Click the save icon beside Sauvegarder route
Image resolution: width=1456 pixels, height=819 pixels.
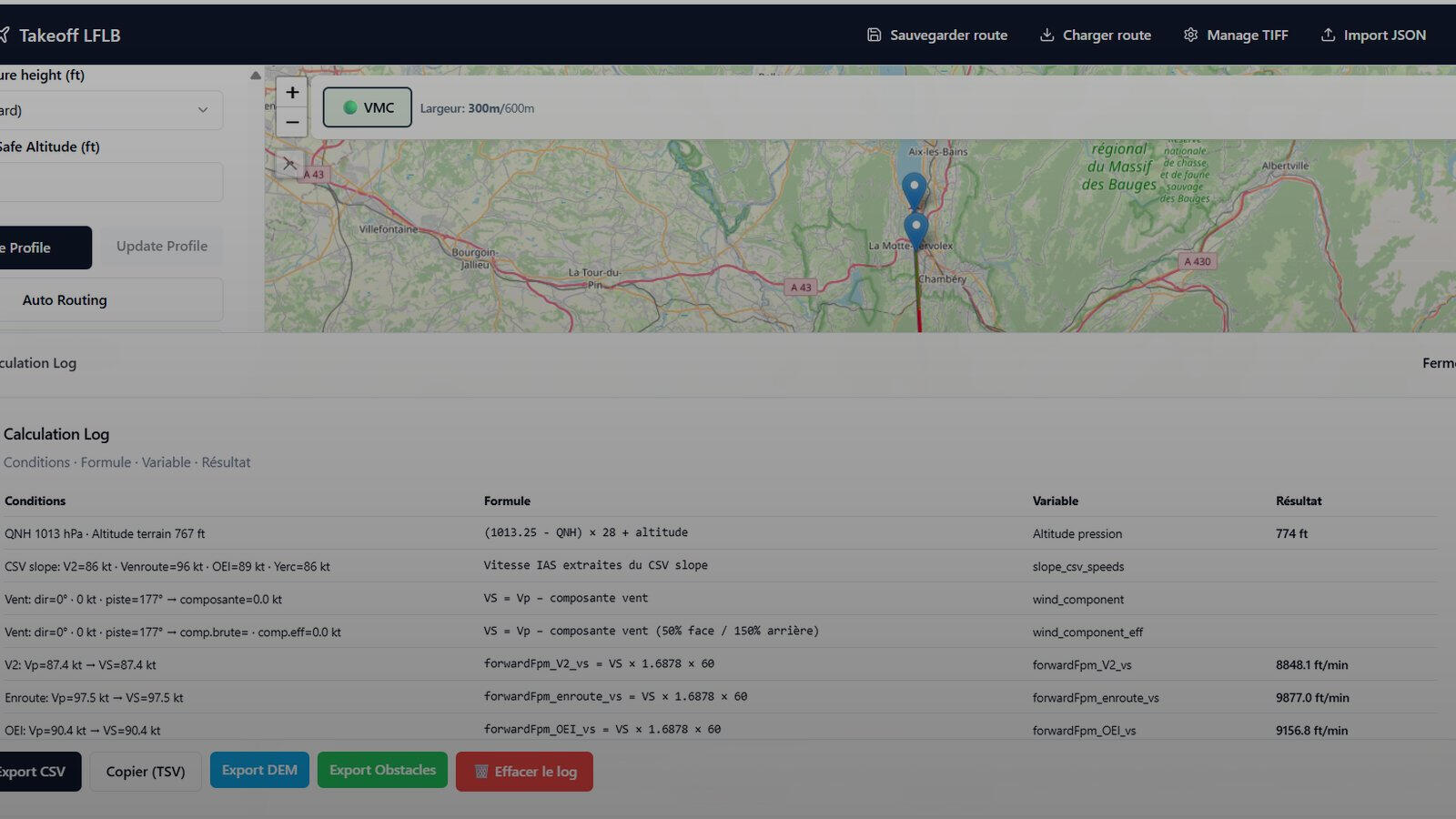click(874, 35)
